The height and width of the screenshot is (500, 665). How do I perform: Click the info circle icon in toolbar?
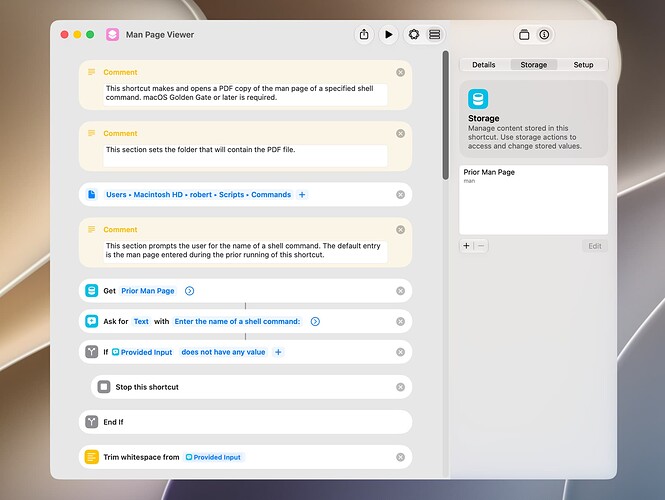(x=544, y=34)
